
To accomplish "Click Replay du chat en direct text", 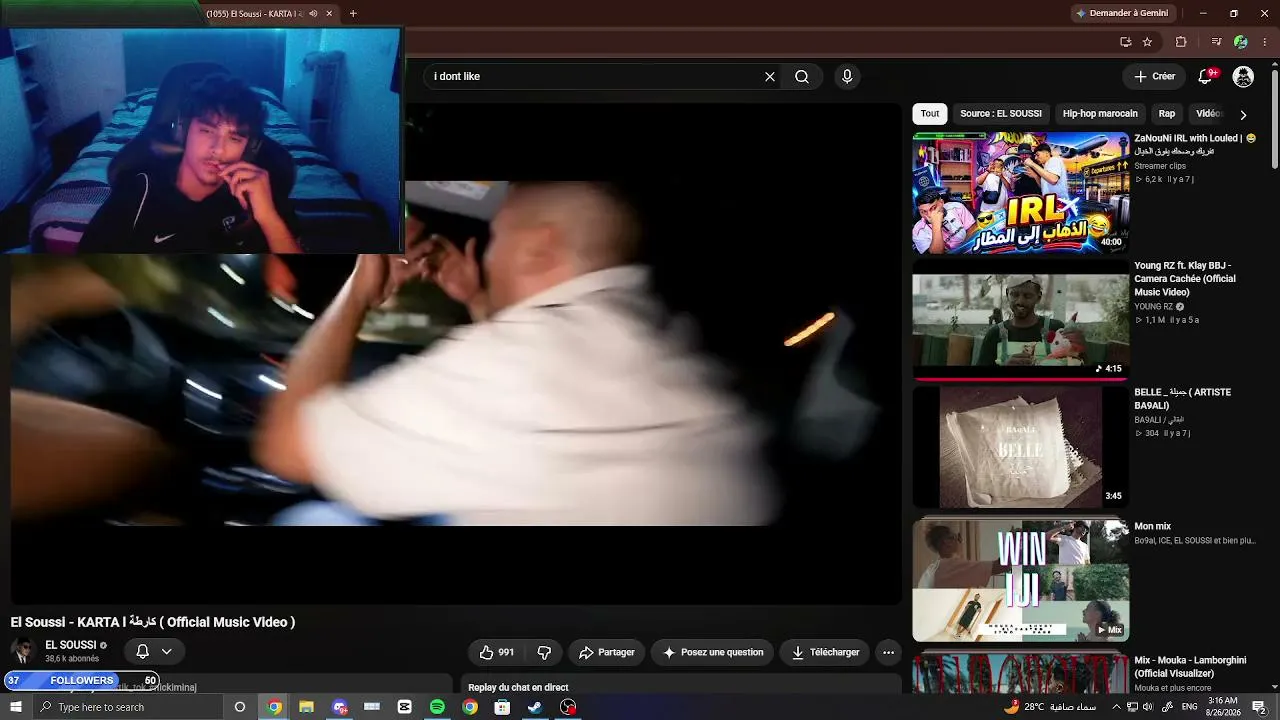I will 518,688.
